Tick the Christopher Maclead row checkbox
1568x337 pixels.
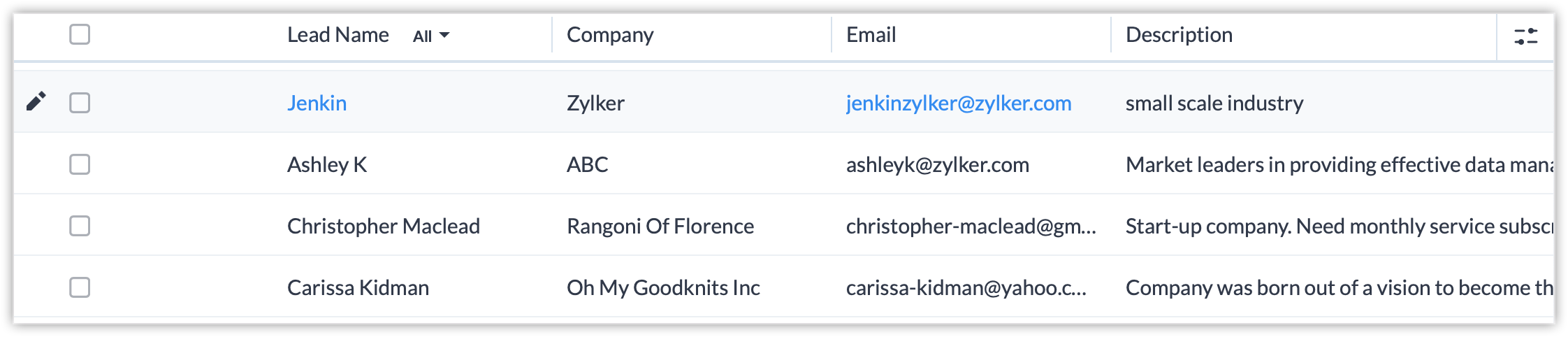(80, 226)
